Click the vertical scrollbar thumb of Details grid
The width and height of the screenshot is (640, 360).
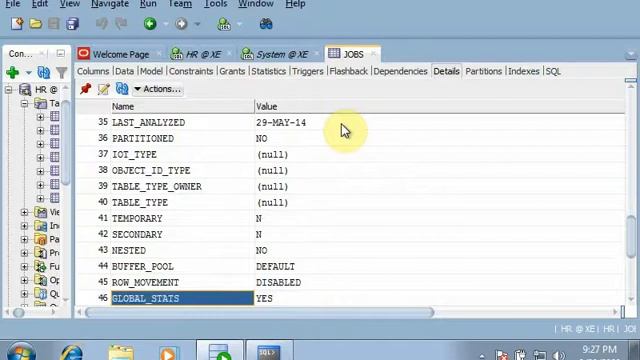coord(631,237)
